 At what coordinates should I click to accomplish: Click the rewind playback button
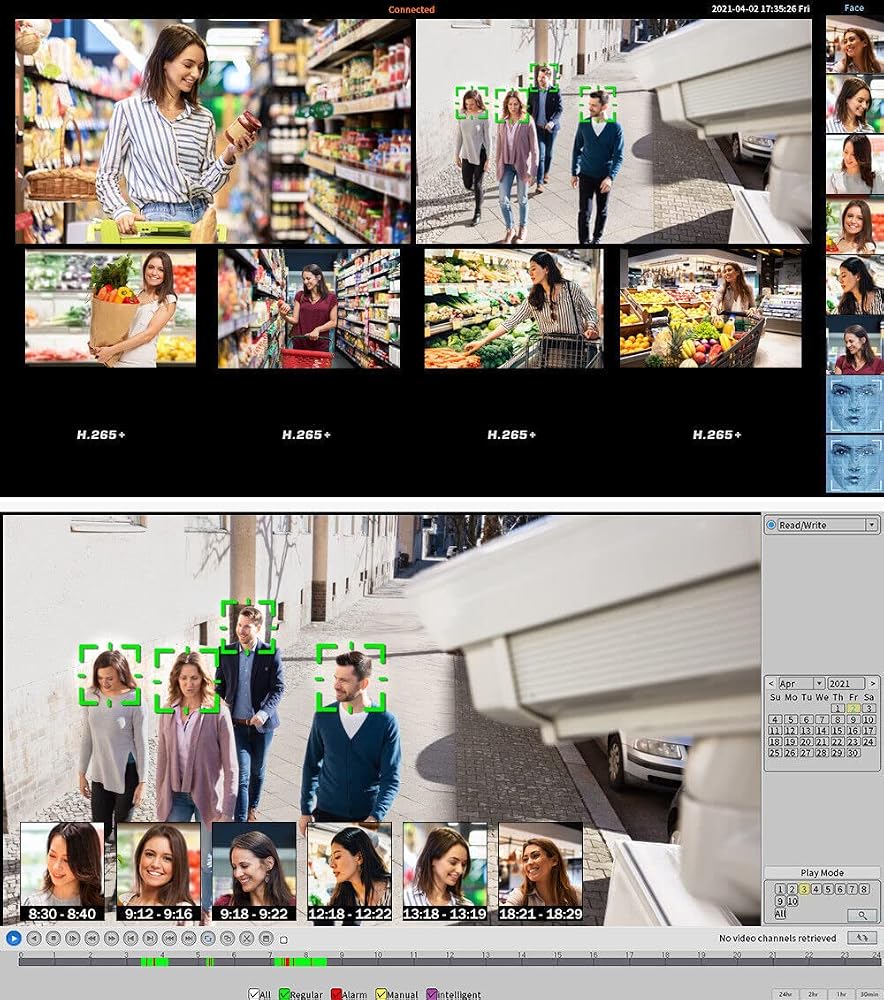click(92, 939)
